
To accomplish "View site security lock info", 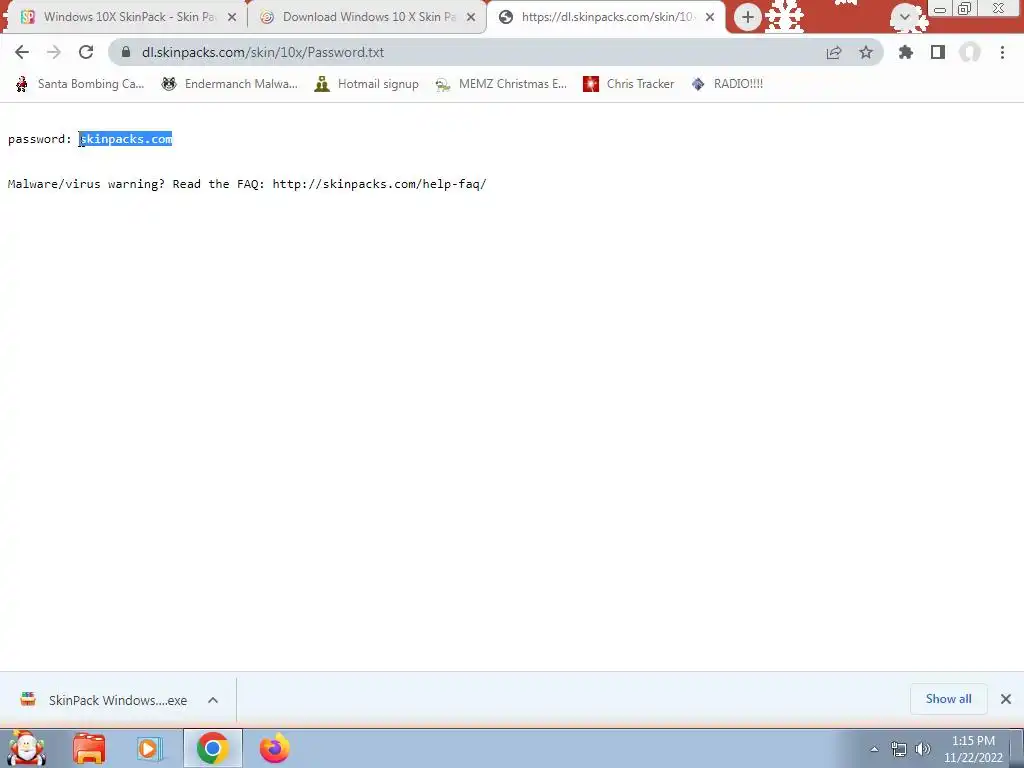I will 126,52.
